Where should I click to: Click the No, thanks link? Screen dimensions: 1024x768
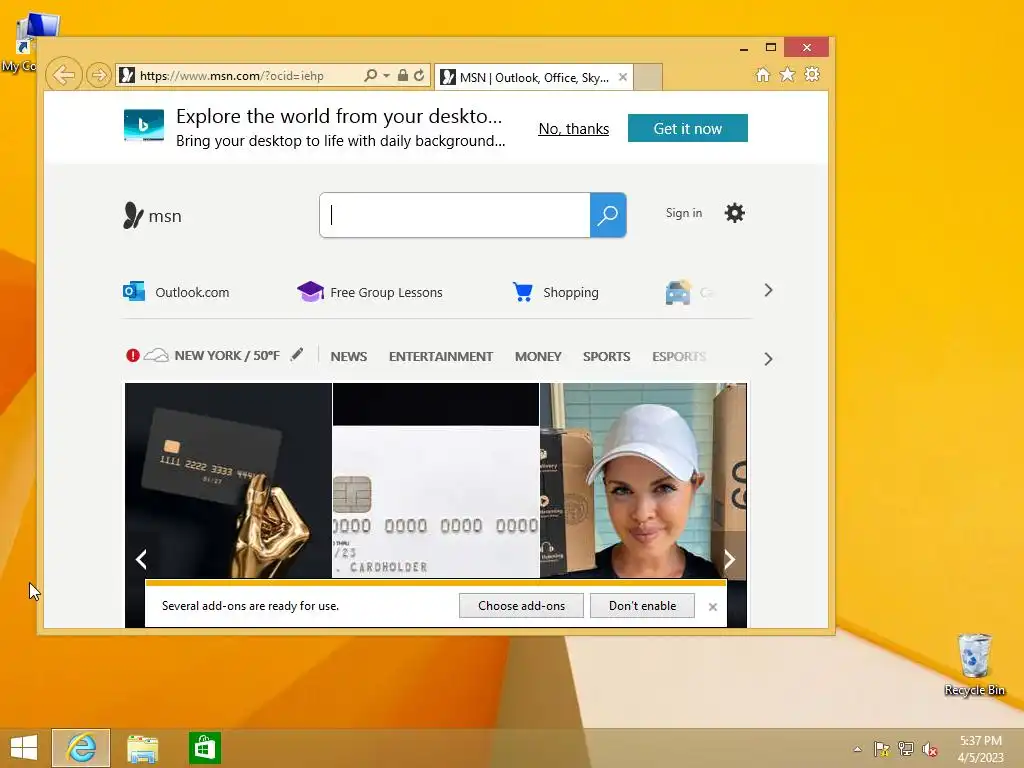coord(573,129)
